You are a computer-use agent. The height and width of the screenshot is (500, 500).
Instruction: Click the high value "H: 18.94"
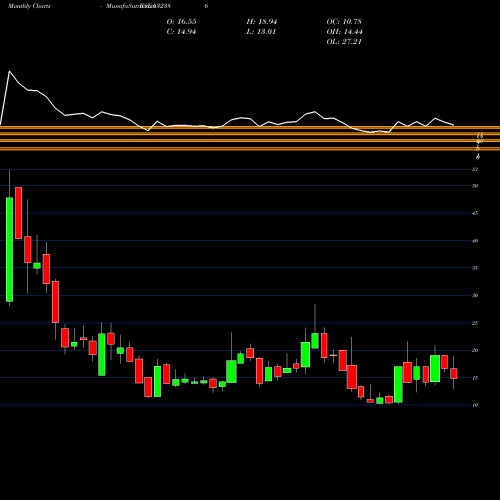[x=262, y=22]
